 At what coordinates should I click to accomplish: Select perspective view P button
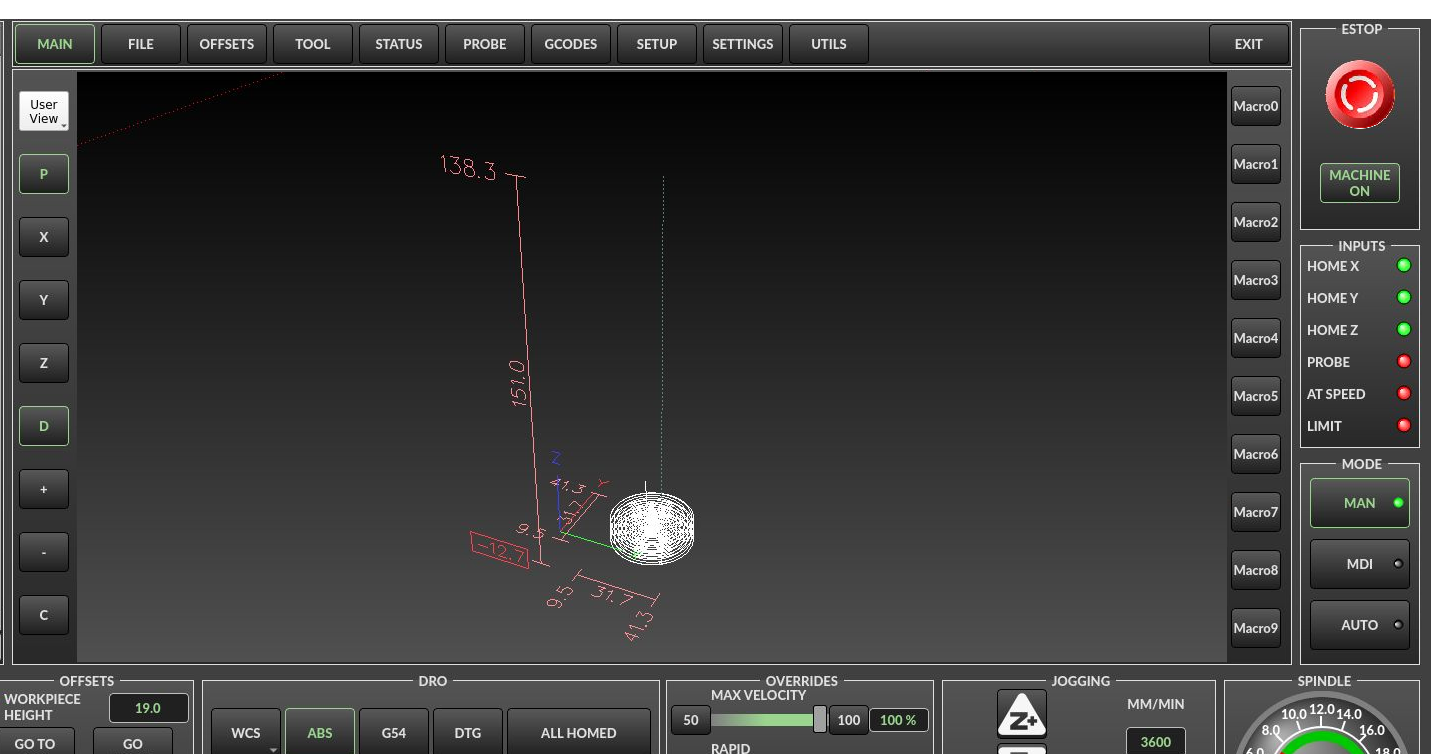pos(44,174)
